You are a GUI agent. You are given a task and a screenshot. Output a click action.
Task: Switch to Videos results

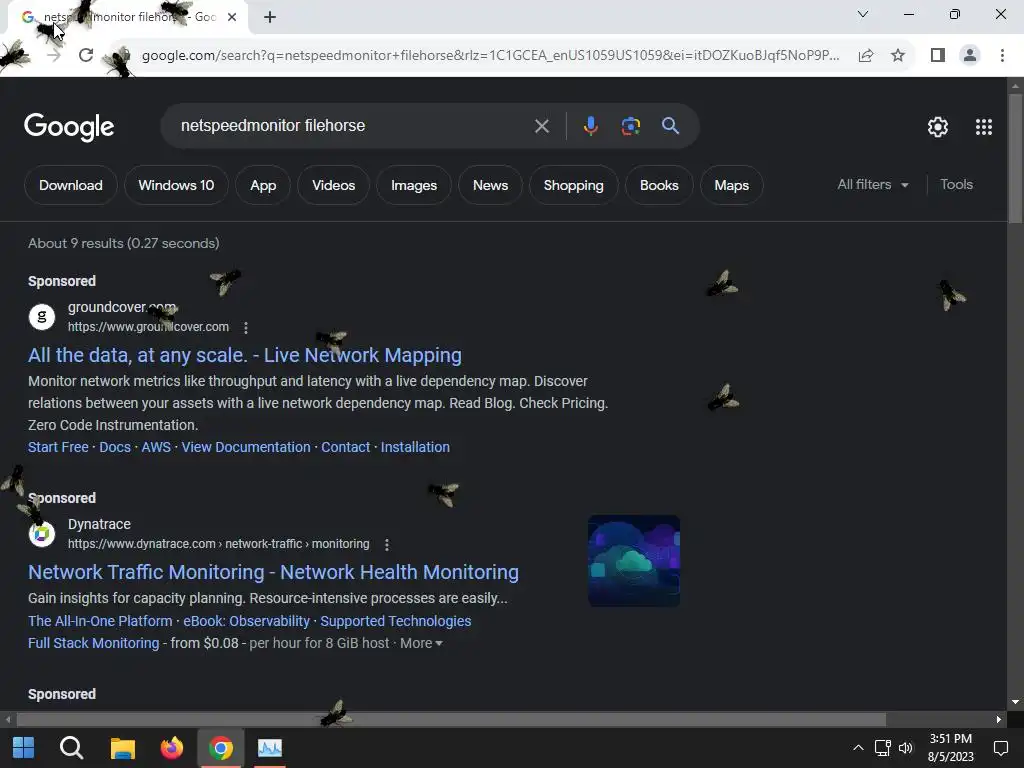(334, 185)
